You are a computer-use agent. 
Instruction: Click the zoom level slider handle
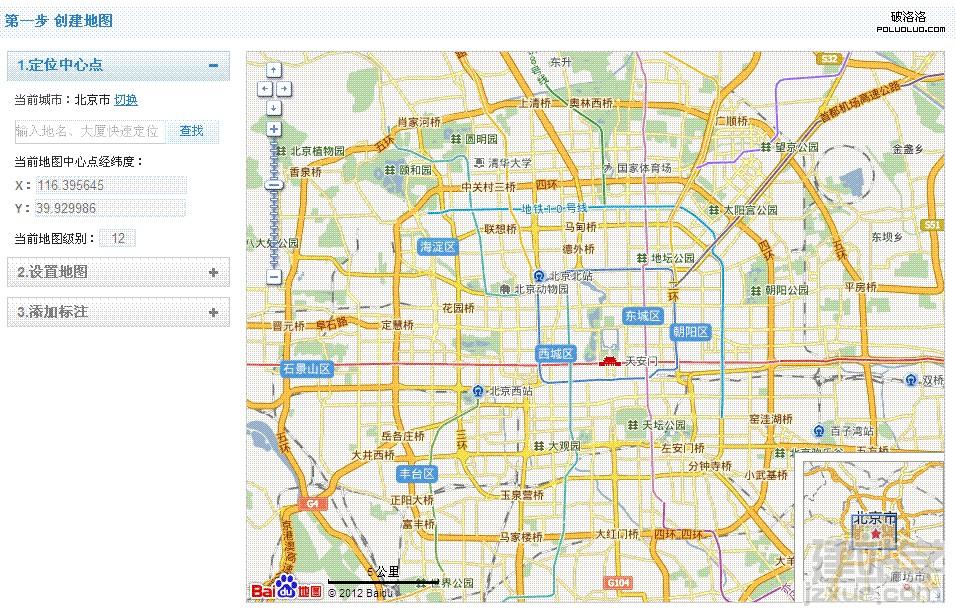[274, 185]
